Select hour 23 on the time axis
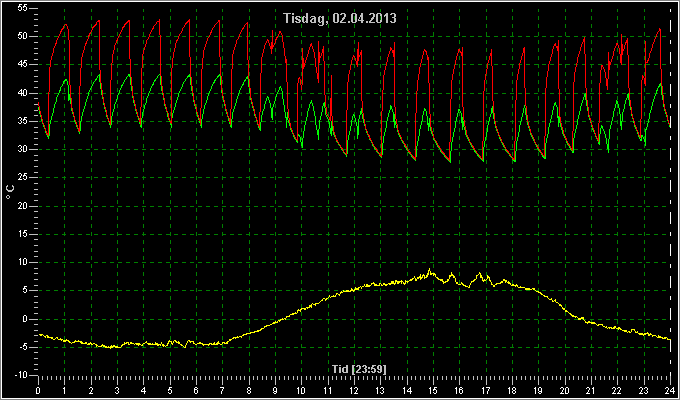The height and width of the screenshot is (400, 680). click(x=644, y=390)
